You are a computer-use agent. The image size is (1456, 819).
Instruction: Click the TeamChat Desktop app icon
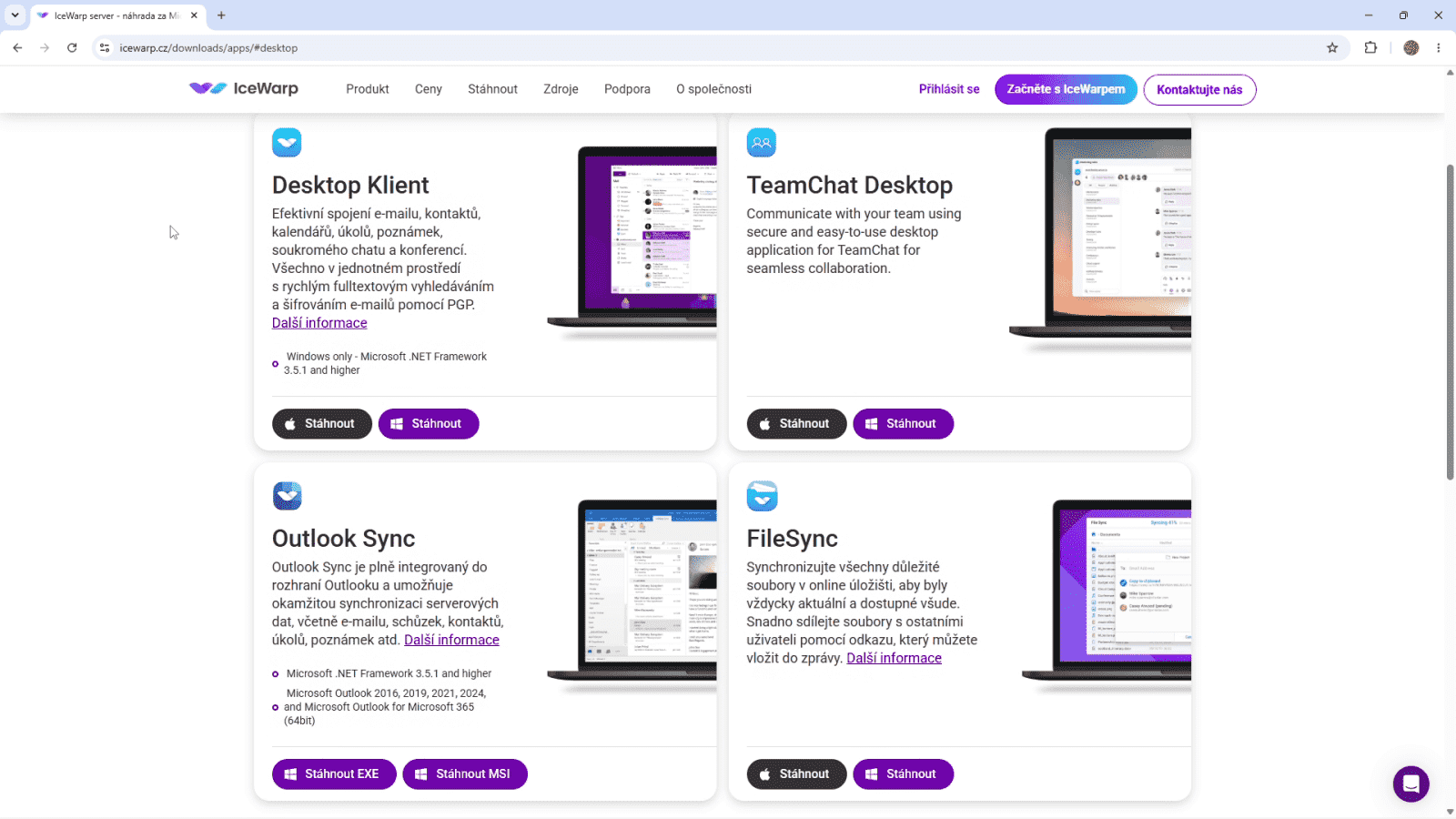tap(762, 143)
